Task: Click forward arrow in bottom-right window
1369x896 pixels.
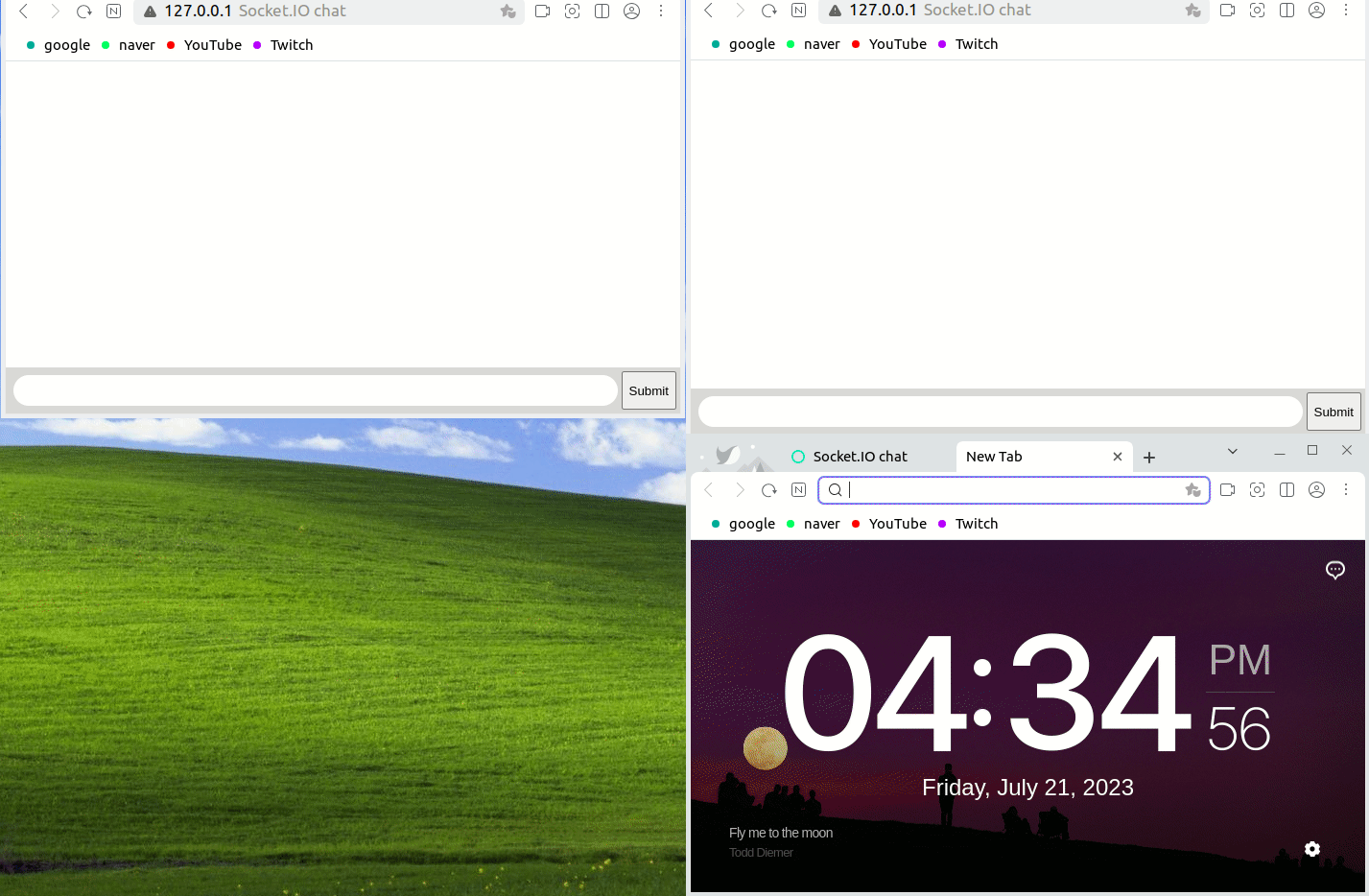Action: click(x=740, y=490)
